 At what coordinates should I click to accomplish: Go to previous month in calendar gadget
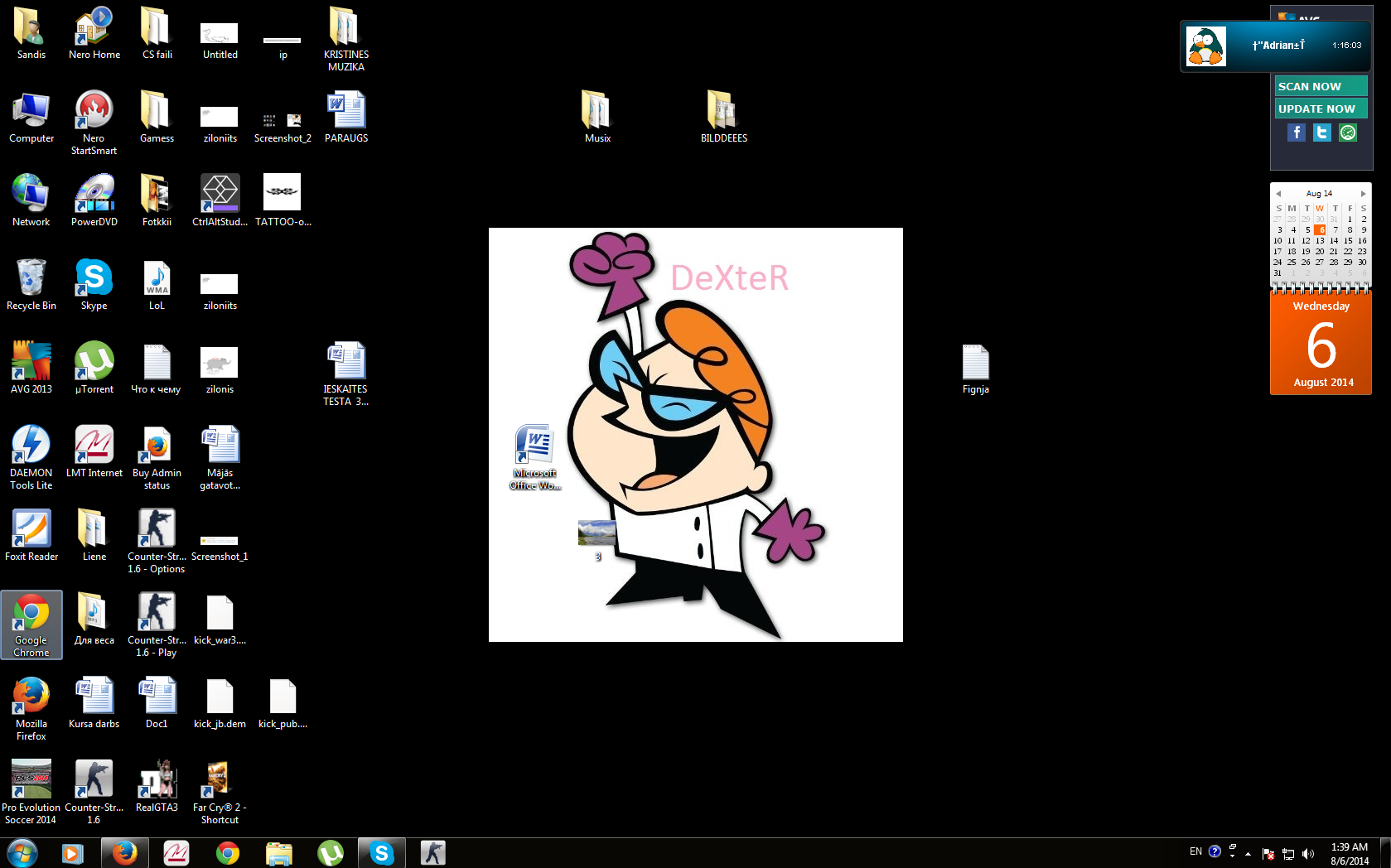[1278, 194]
